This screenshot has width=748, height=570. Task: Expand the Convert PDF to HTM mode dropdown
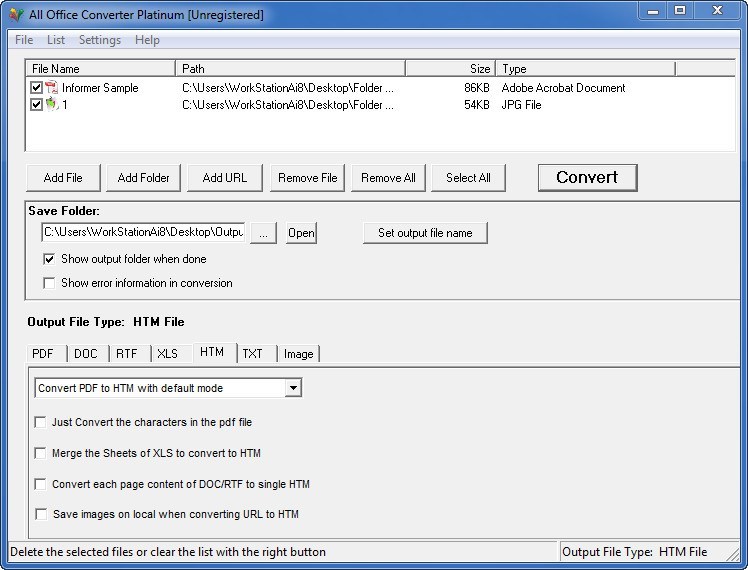(293, 388)
